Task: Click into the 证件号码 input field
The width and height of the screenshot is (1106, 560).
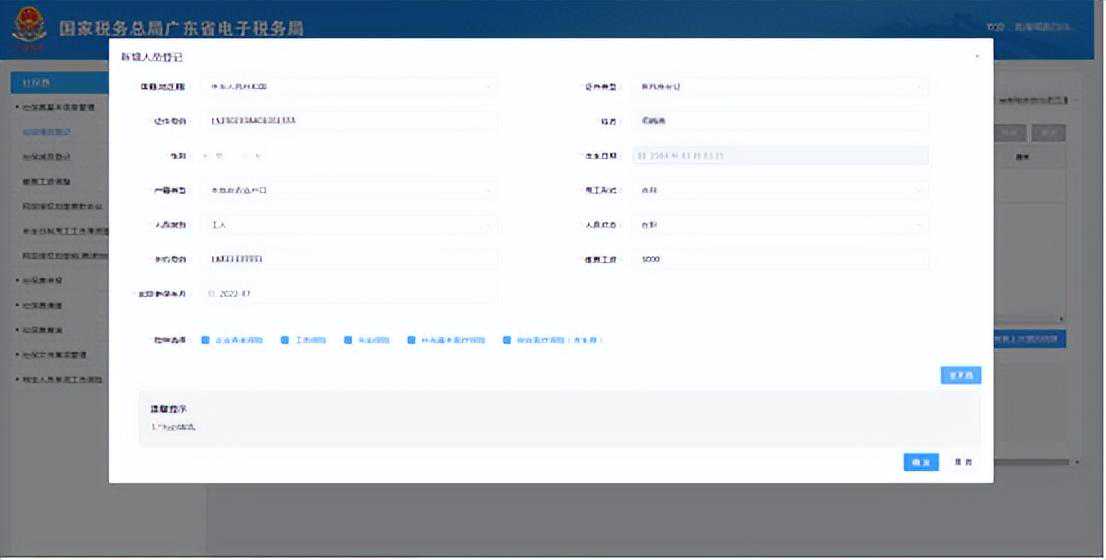Action: 349,121
